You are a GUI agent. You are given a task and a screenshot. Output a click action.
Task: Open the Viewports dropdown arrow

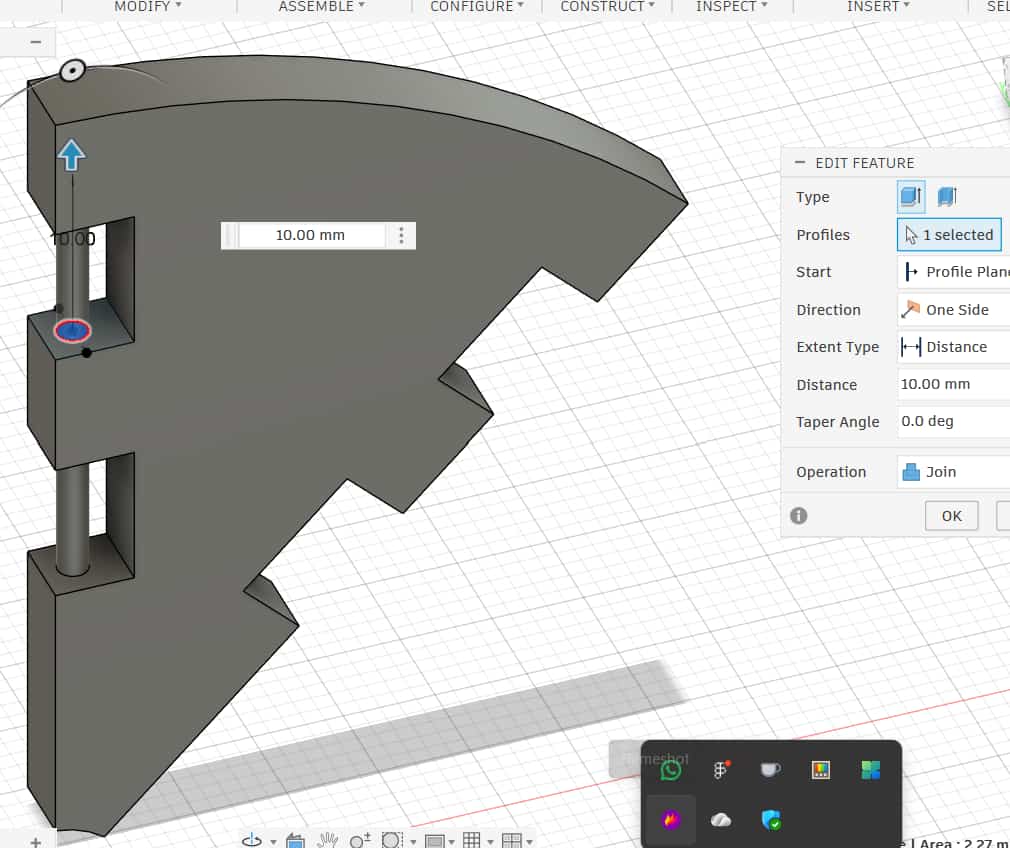(529, 842)
